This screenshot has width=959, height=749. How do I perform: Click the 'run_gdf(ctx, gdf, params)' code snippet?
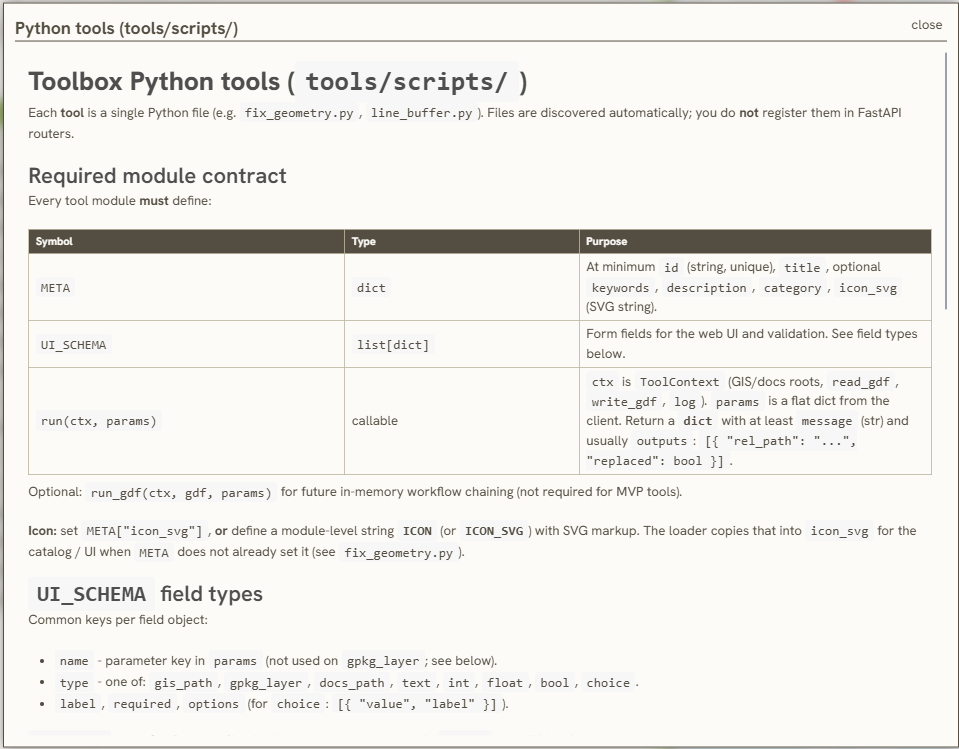click(181, 493)
